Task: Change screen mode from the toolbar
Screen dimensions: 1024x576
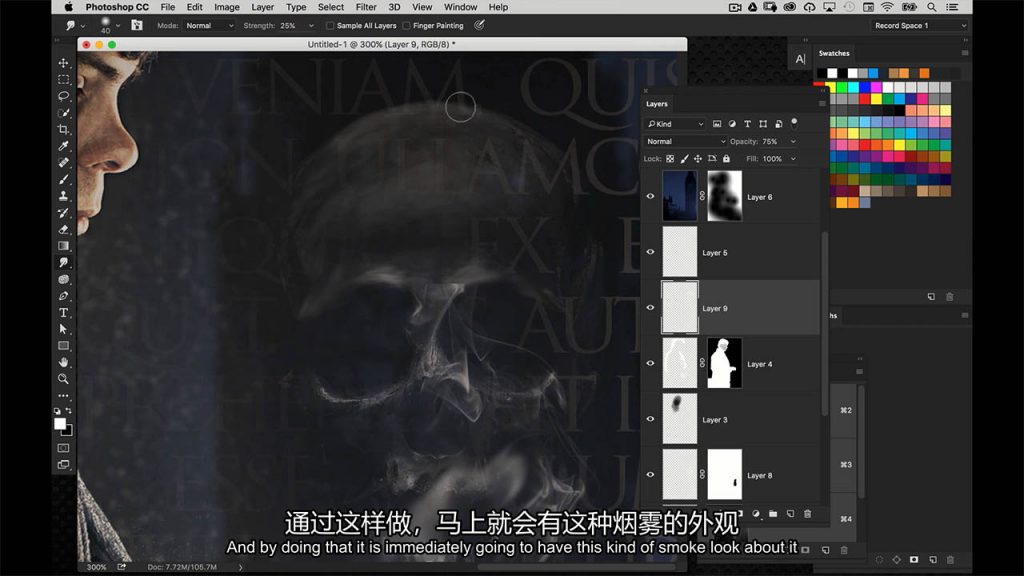Action: (63, 465)
